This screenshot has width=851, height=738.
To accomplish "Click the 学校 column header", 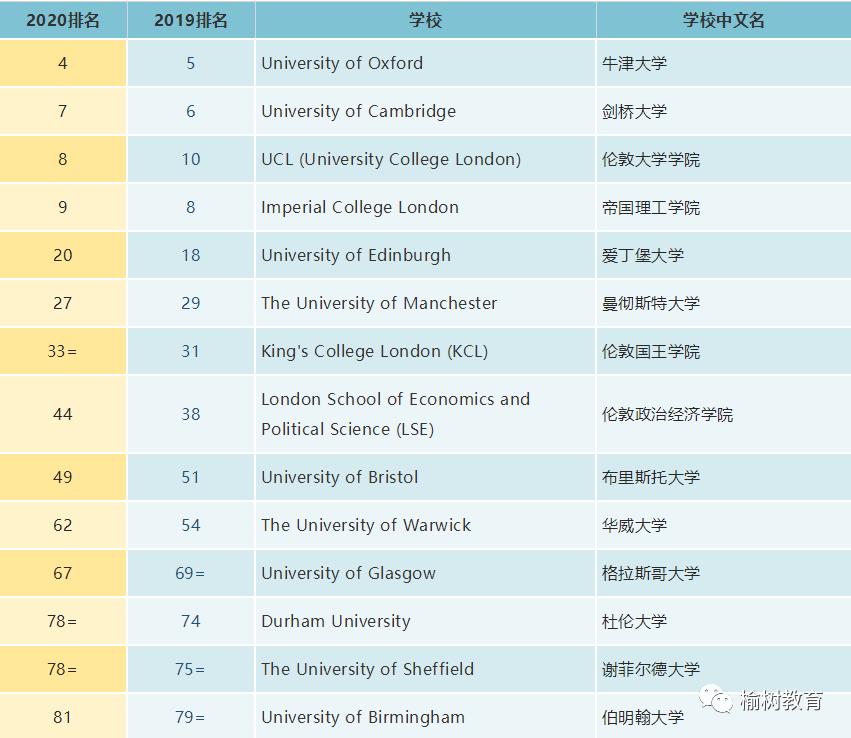I will (426, 20).
